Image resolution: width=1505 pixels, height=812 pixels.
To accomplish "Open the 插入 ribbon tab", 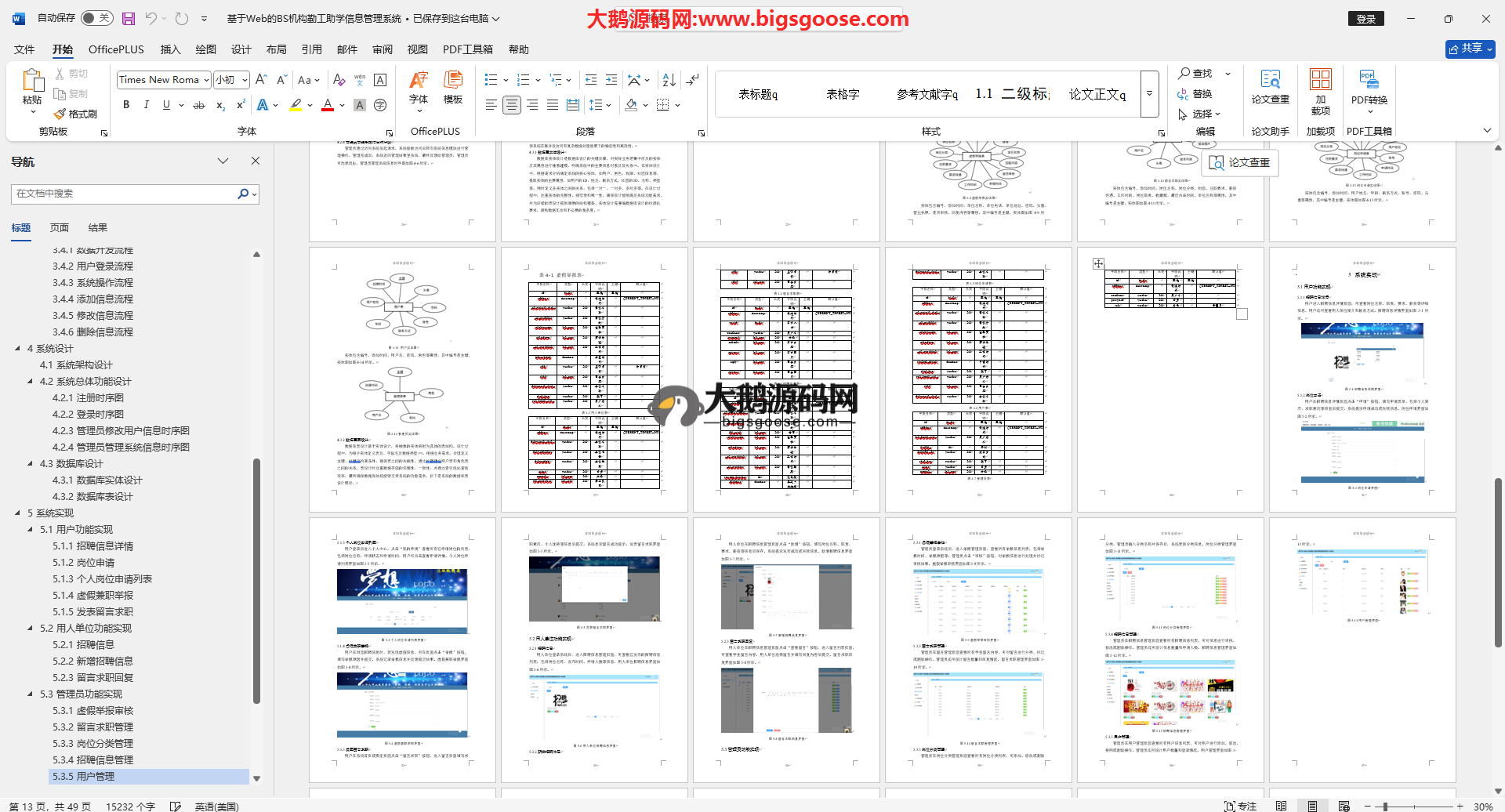I will tap(170, 49).
